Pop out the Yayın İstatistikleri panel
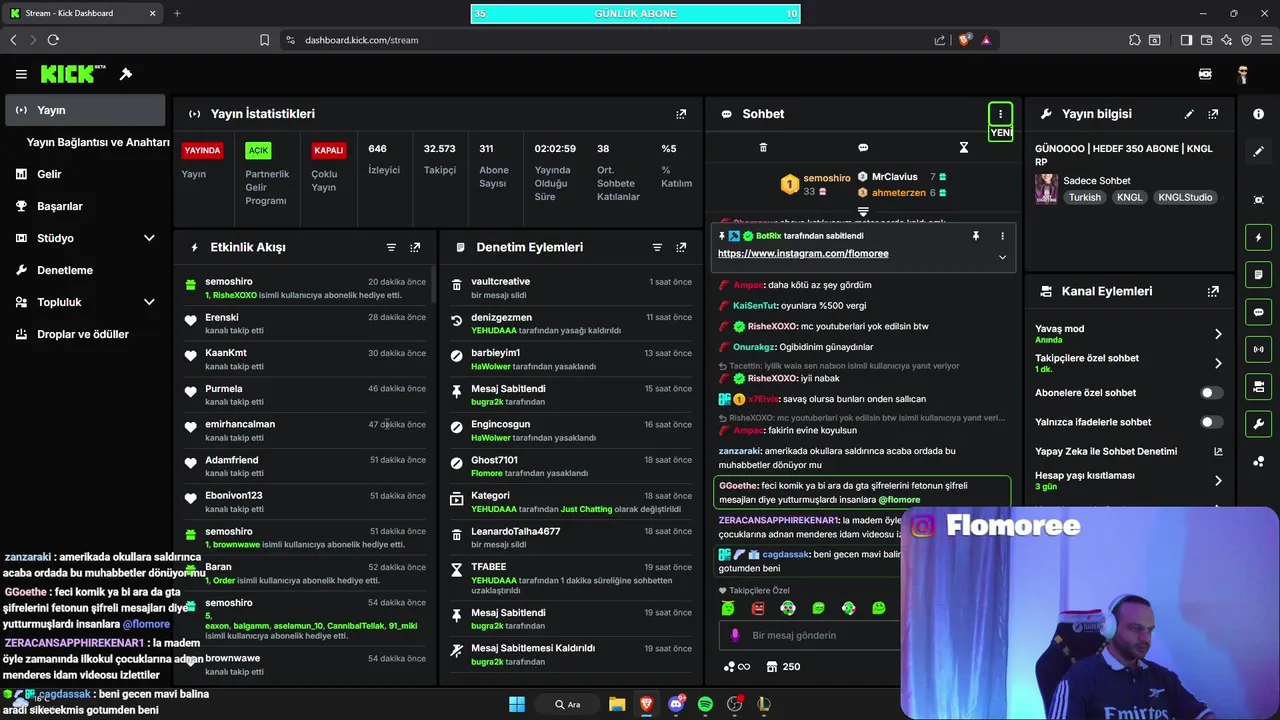 681,114
